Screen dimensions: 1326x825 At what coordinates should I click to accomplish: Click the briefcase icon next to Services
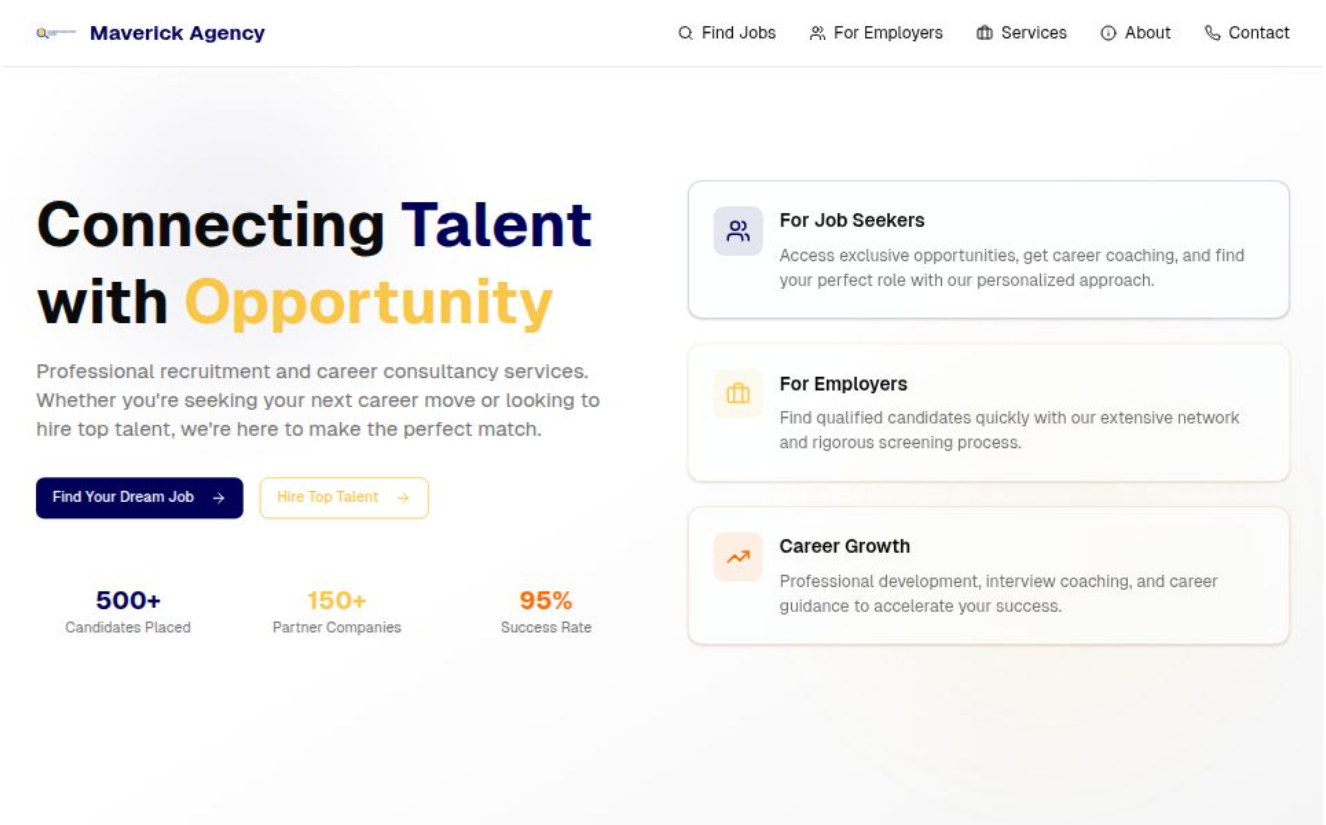click(983, 33)
